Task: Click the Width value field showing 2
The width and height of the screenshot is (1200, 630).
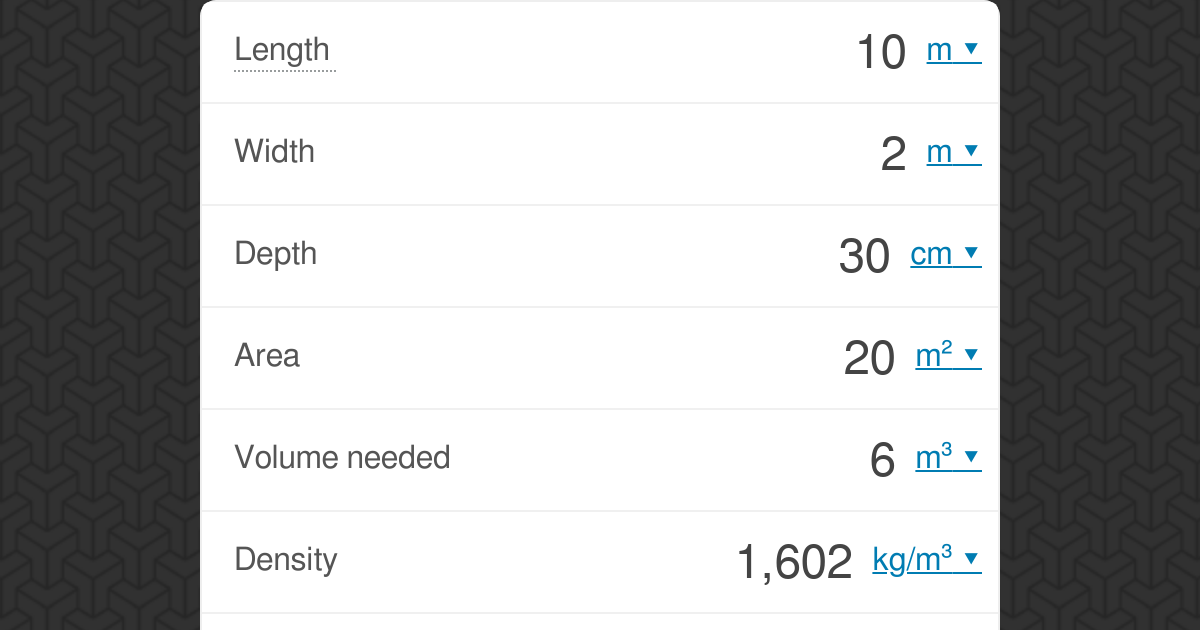Action: click(x=893, y=154)
